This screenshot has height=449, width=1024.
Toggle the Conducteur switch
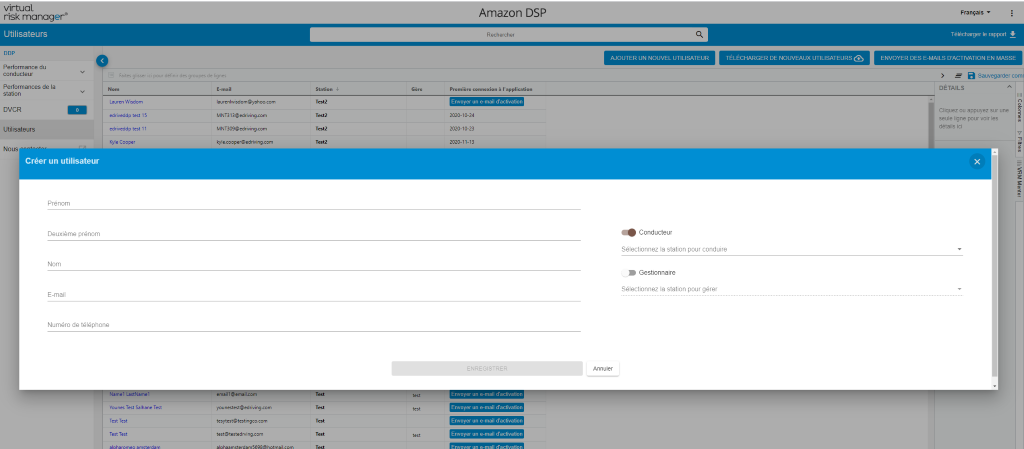[x=629, y=232]
